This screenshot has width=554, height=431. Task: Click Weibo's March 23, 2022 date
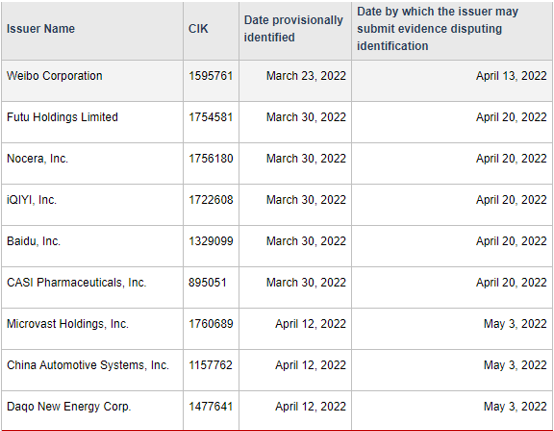(x=306, y=76)
